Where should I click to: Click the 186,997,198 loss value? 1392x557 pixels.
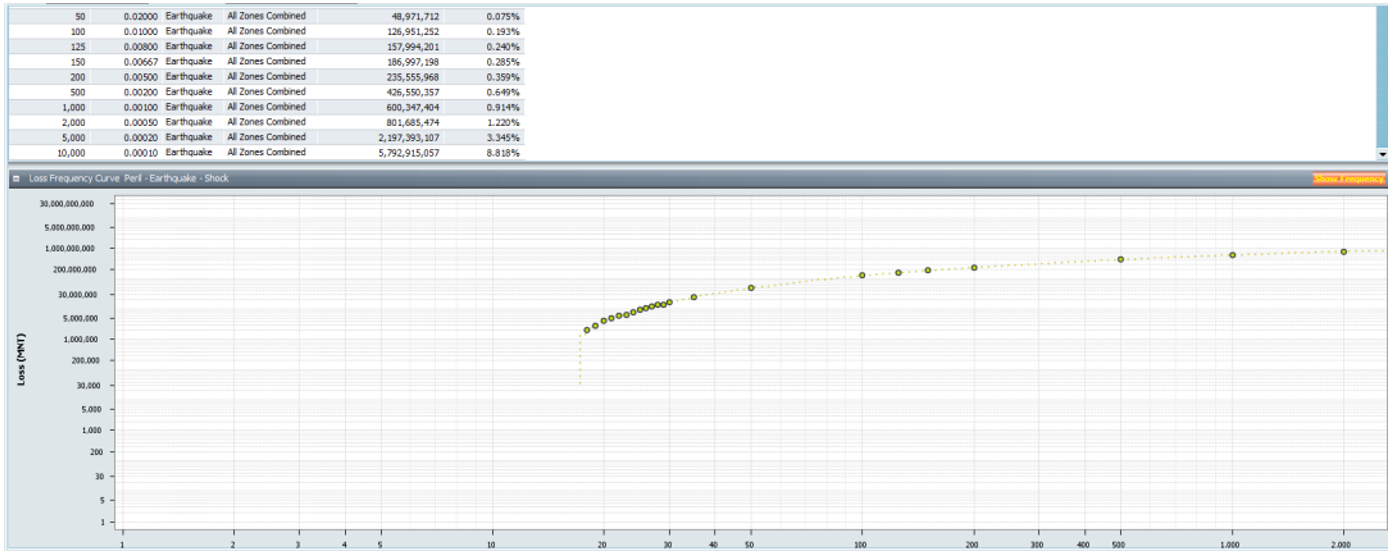398,62
